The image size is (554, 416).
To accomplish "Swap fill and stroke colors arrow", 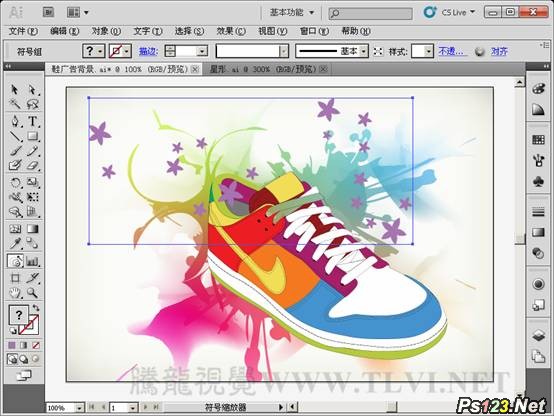I will 35,307.
